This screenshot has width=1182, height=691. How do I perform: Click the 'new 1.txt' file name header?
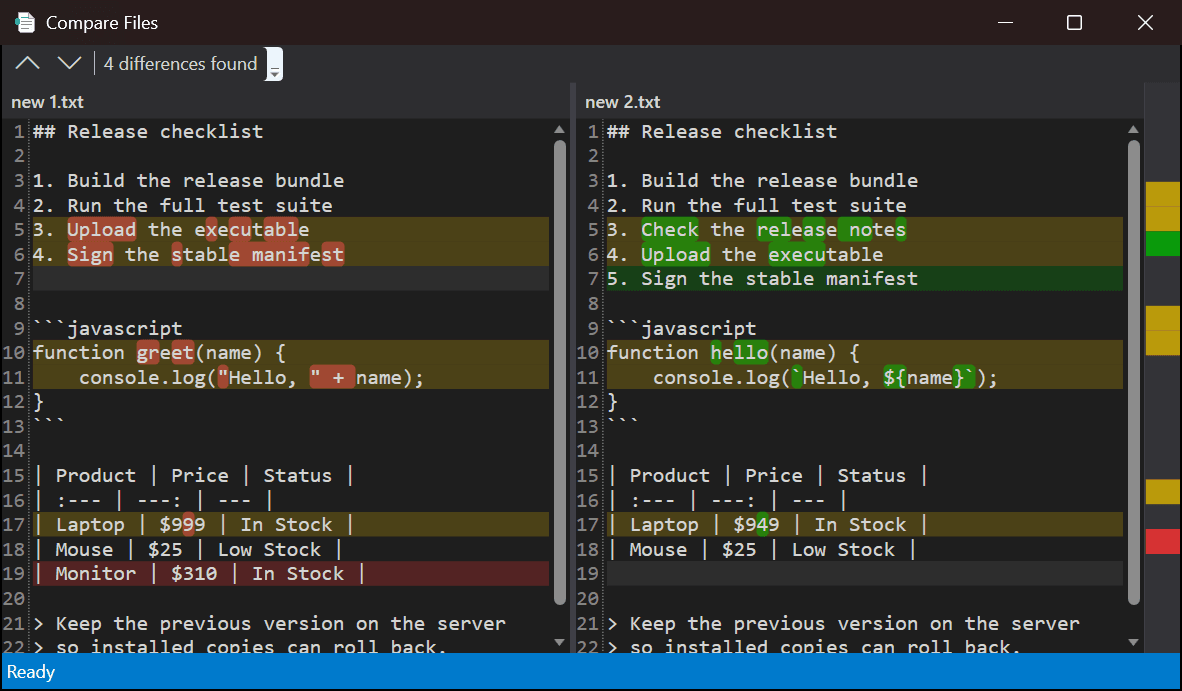pos(47,102)
